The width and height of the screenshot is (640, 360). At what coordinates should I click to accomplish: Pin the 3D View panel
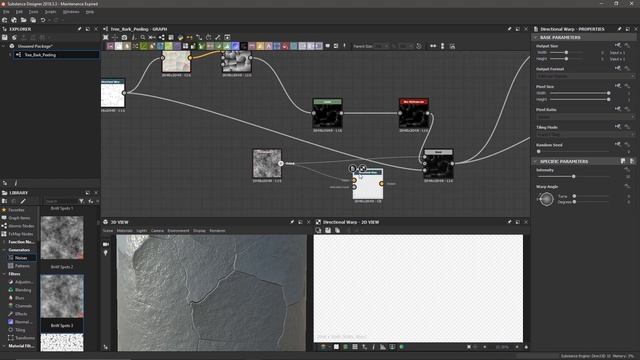(292, 222)
